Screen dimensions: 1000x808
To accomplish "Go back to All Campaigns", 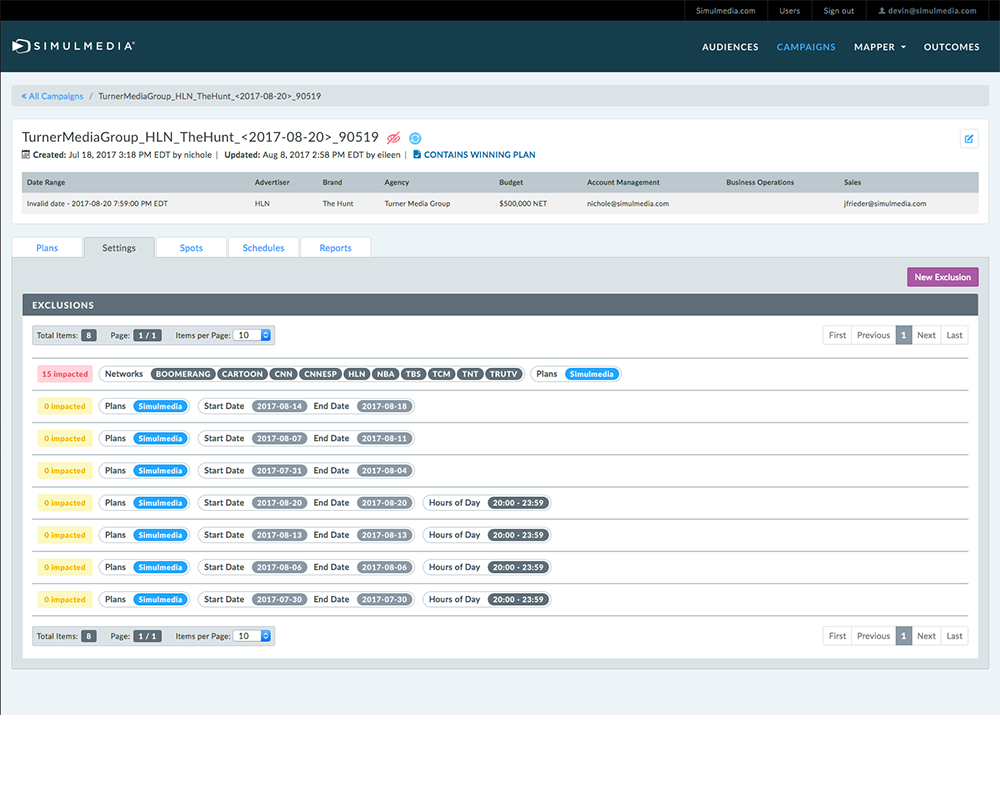I will (x=52, y=96).
